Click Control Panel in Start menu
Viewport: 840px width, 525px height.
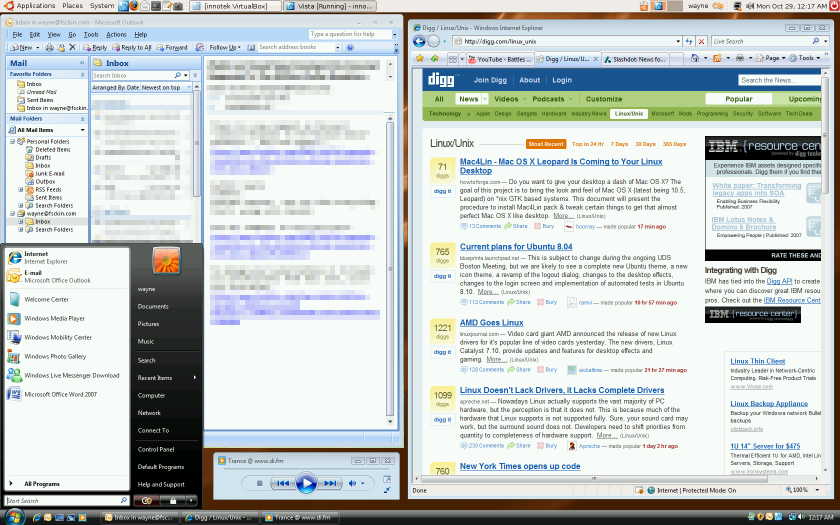pos(156,449)
